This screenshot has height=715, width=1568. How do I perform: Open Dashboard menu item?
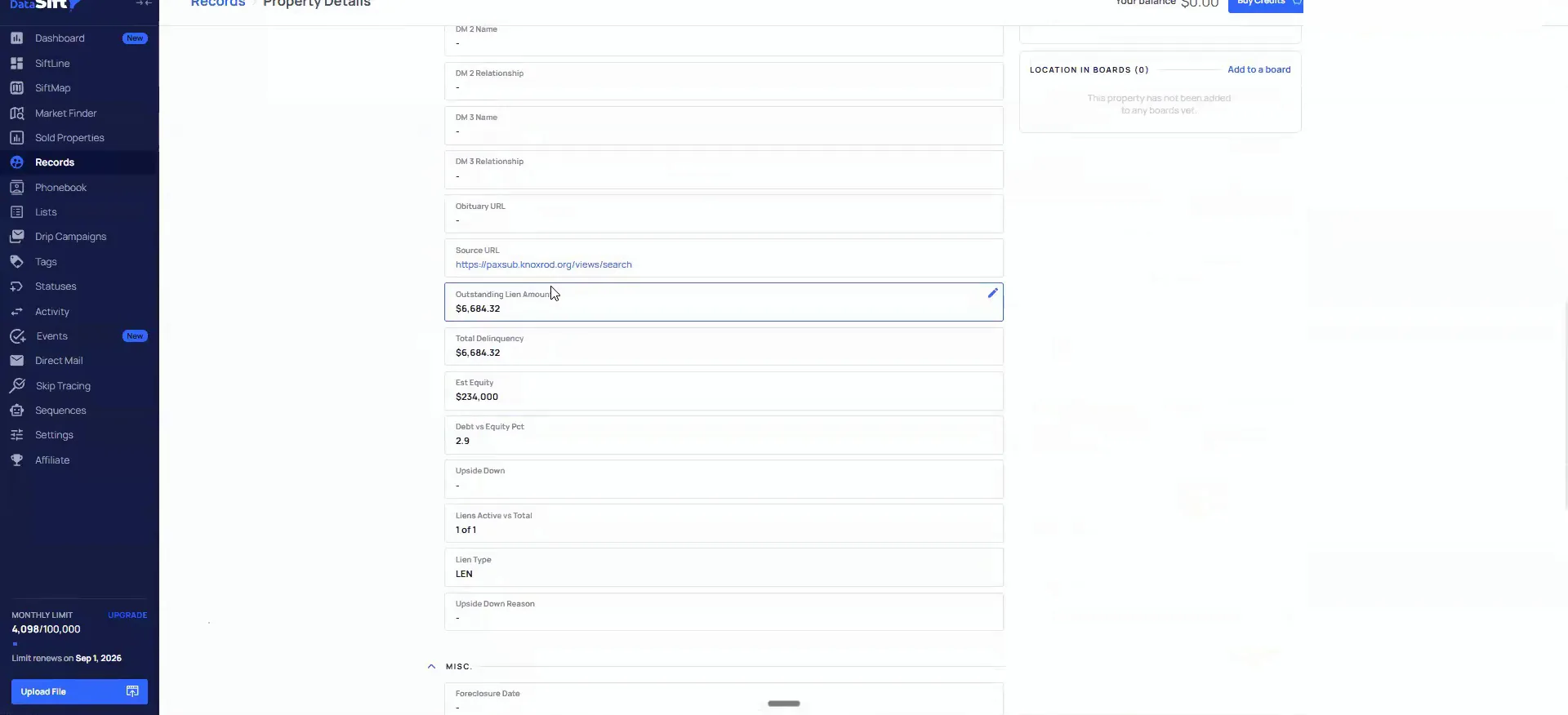click(x=60, y=38)
